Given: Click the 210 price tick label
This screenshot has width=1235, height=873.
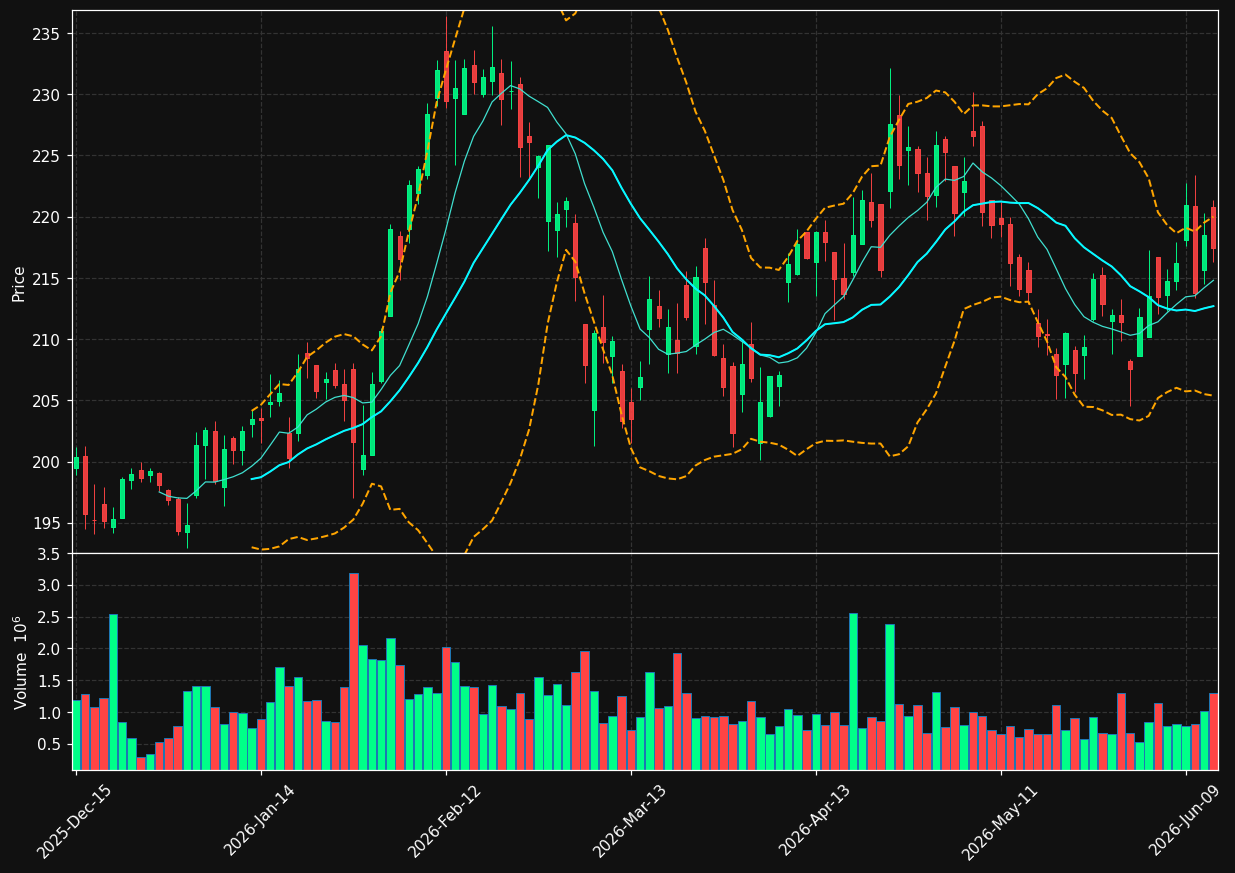Looking at the screenshot, I should click(48, 340).
